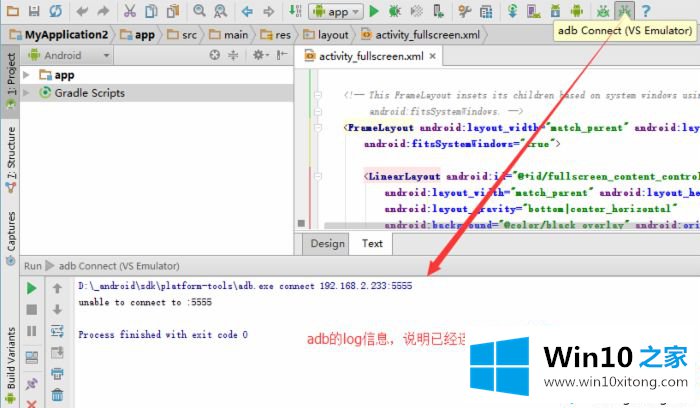Screen dimensions: 700x408
Task: Click the adb Connect (VS Emulator) toolbar icon
Action: pyautogui.click(x=624, y=11)
